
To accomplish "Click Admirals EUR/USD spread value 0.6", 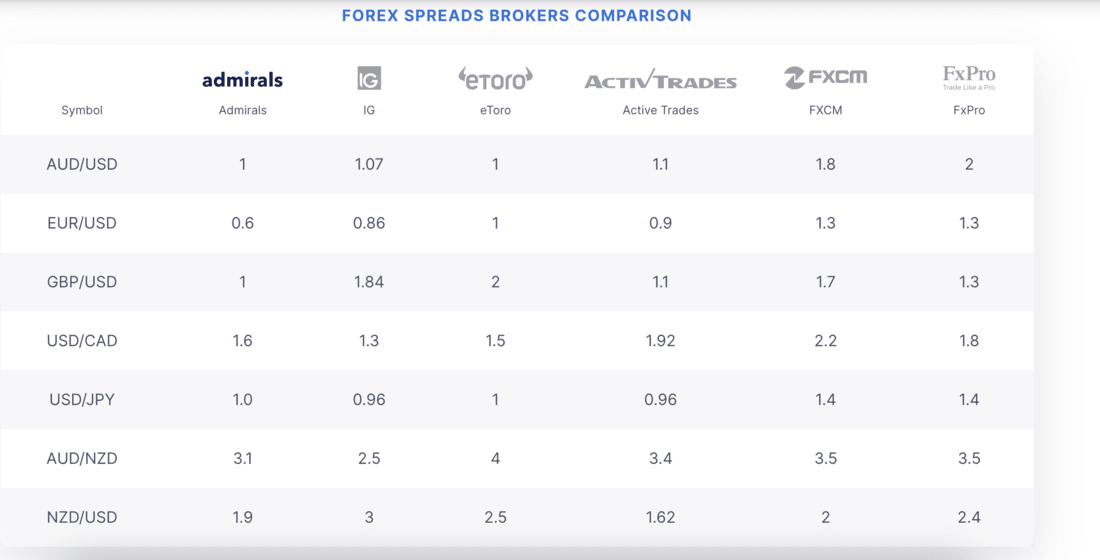I will point(242,223).
